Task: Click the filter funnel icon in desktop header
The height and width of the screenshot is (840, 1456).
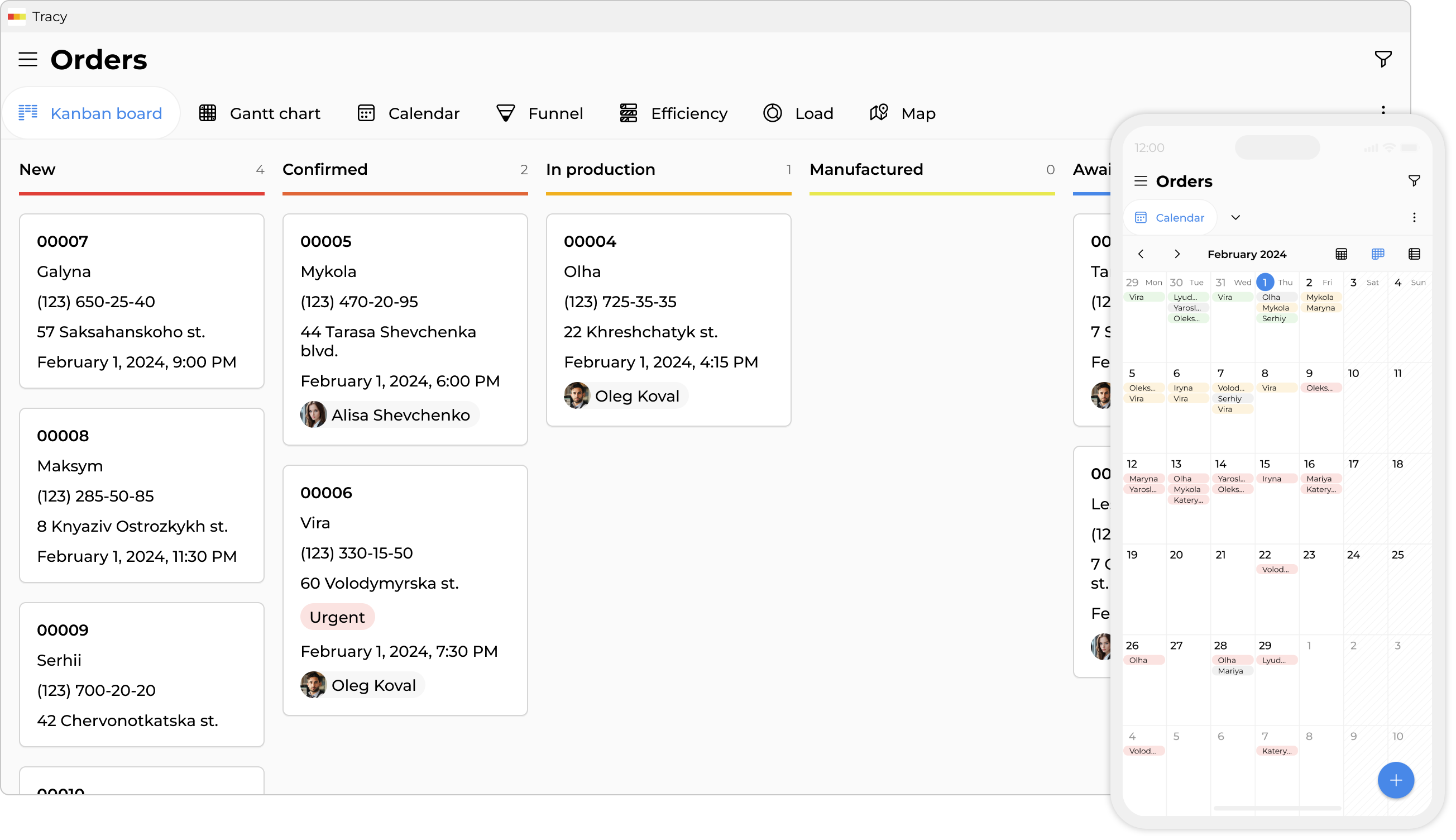Action: pos(1383,59)
